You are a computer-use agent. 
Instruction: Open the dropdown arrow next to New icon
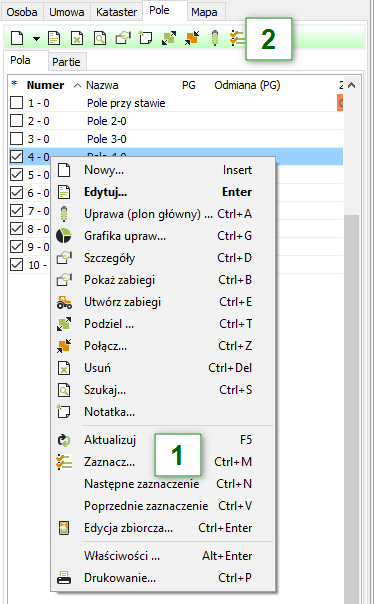point(36,39)
